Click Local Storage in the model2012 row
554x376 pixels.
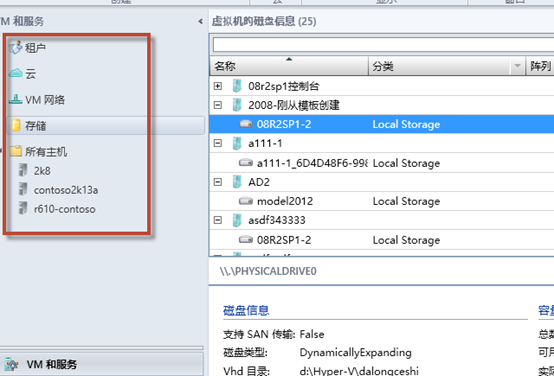[406, 201]
